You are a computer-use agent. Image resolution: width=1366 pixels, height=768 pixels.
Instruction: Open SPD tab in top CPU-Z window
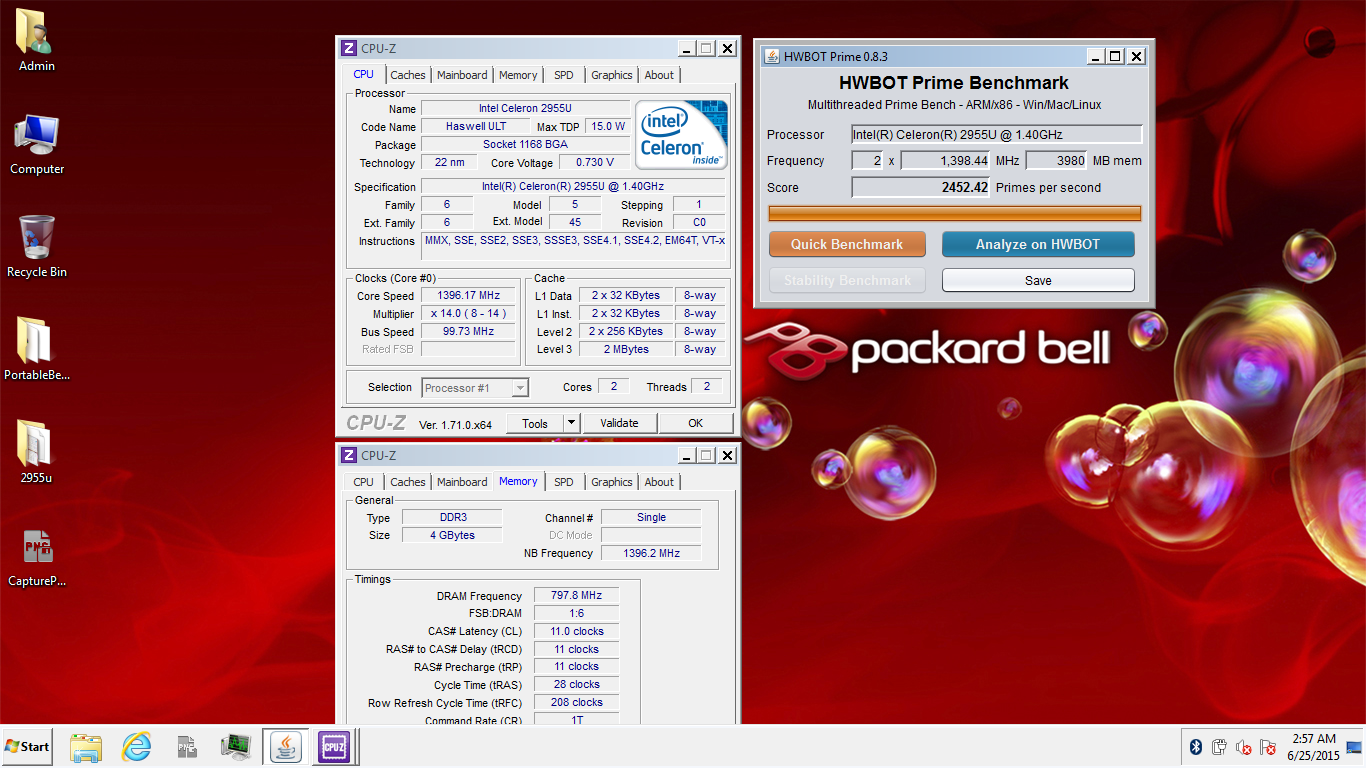click(x=564, y=75)
